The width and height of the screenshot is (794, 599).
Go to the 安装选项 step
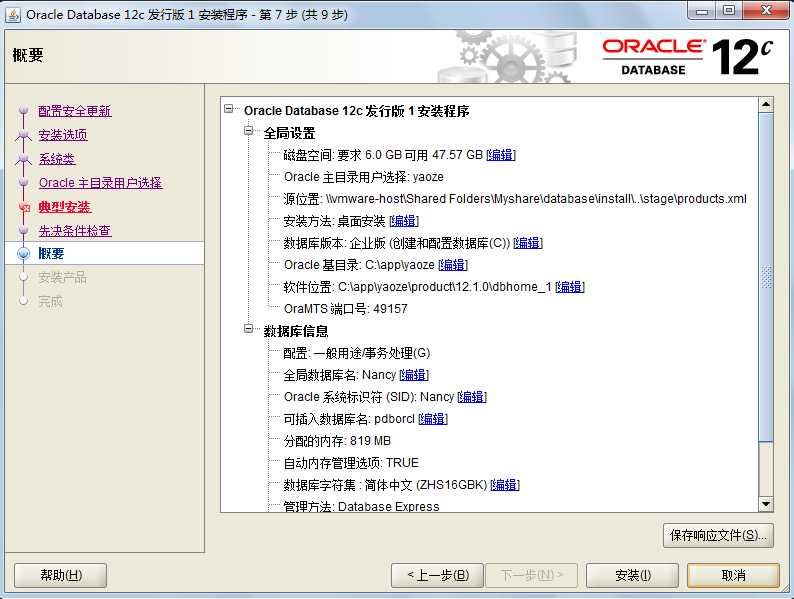pyautogui.click(x=63, y=135)
